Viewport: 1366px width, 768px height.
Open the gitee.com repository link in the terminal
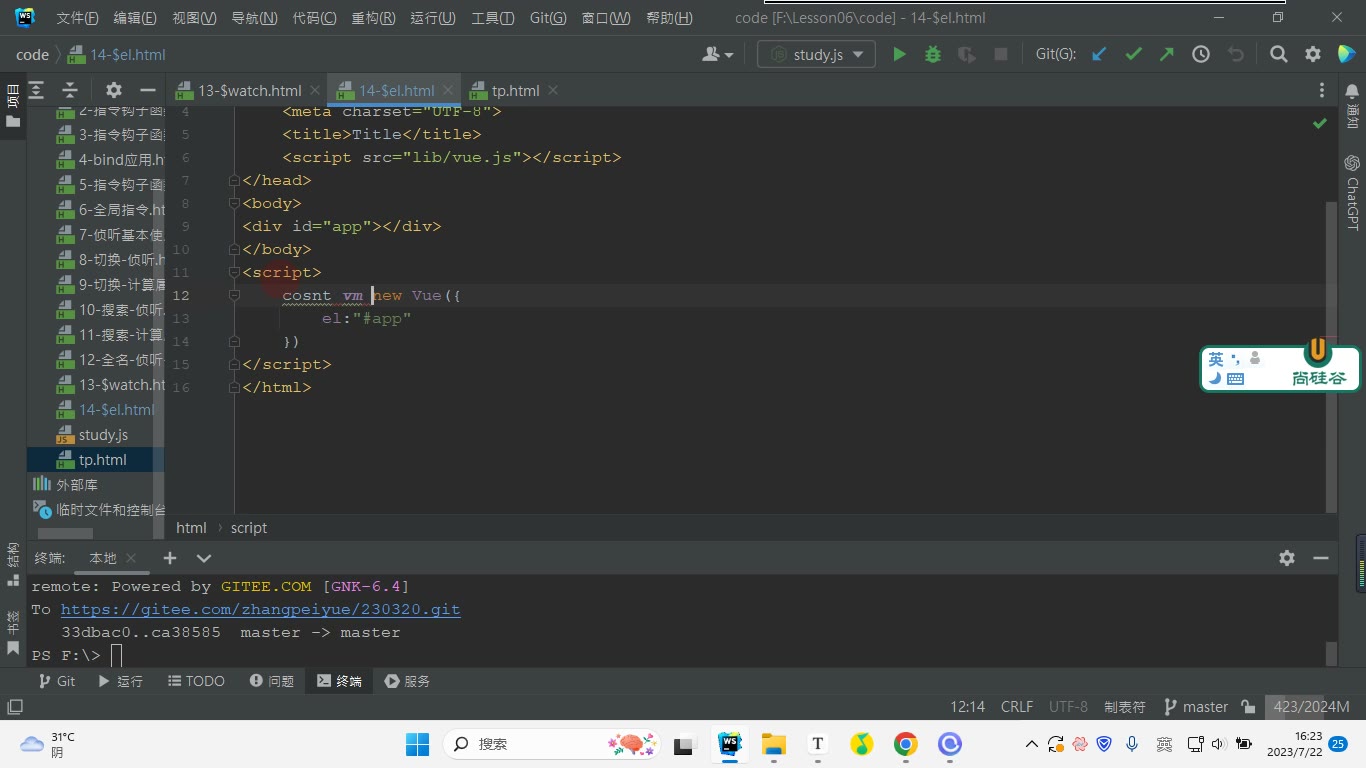point(260,609)
